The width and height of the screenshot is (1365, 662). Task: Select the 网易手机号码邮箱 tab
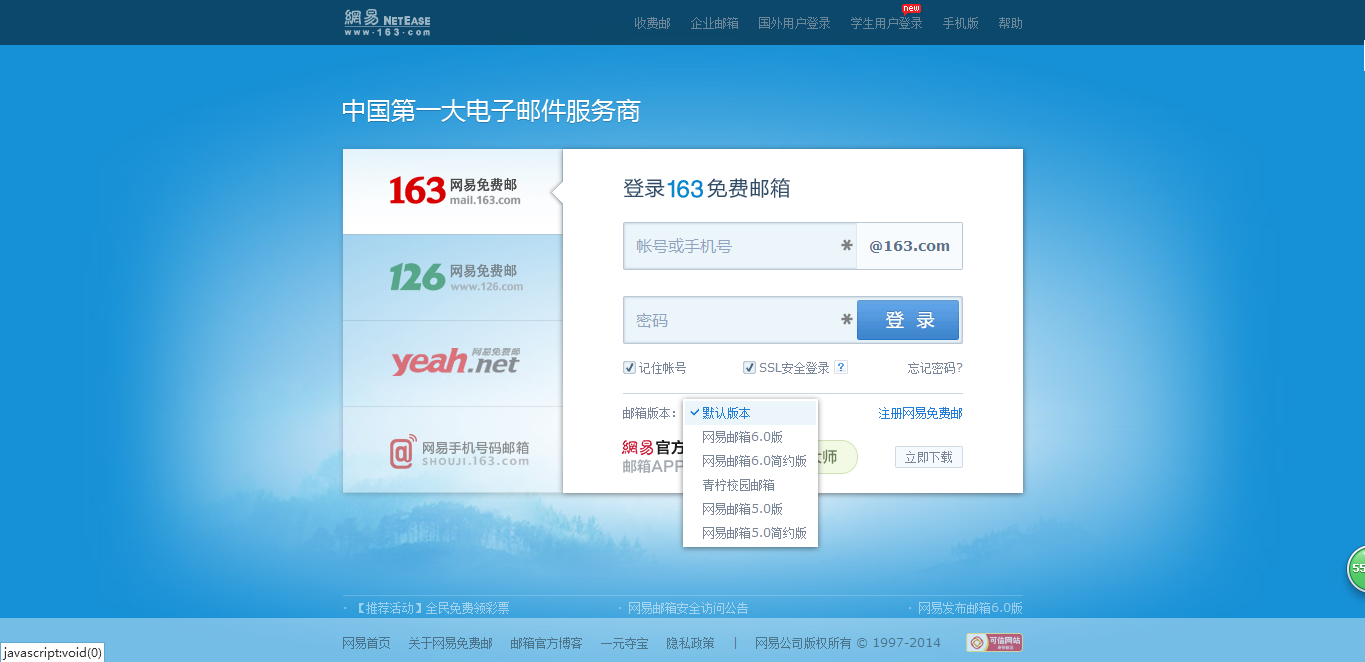click(x=453, y=450)
